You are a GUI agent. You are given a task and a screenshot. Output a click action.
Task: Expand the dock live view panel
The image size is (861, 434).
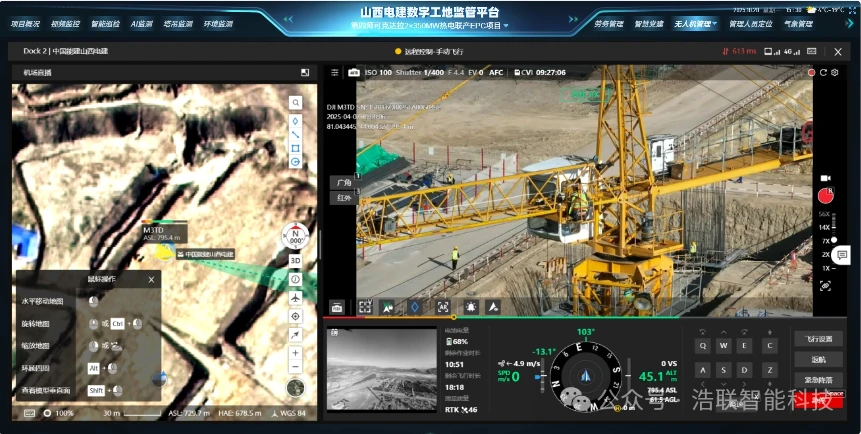tap(305, 73)
